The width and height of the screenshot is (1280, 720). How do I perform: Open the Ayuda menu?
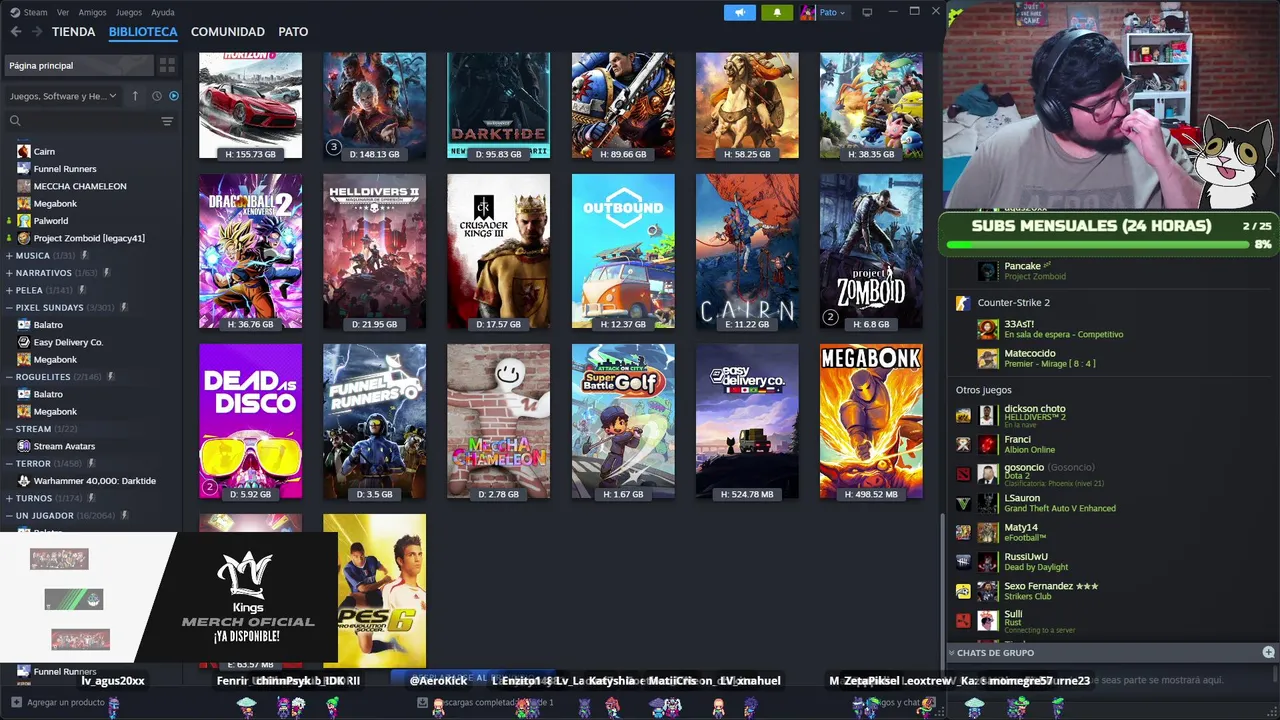tap(163, 12)
